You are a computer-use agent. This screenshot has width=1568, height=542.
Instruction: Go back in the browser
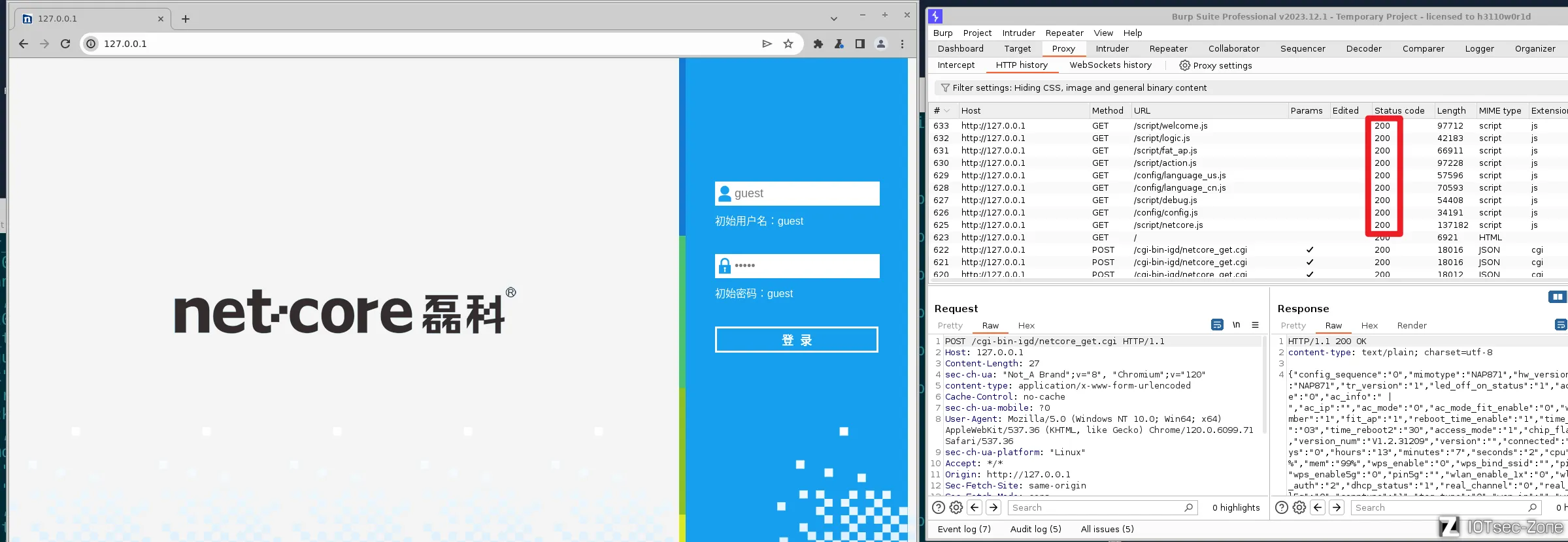coord(24,44)
